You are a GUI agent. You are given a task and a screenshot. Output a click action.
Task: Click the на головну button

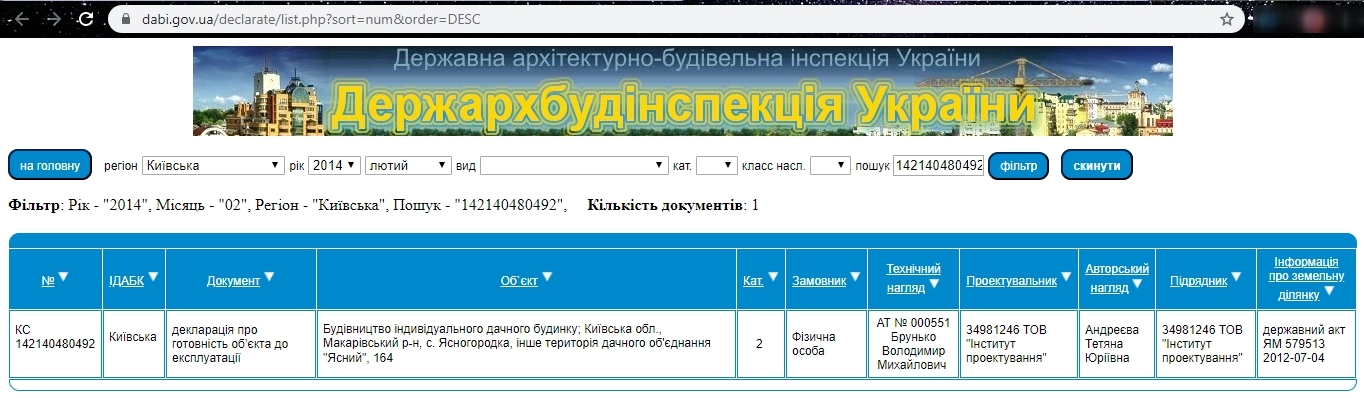click(x=50, y=165)
